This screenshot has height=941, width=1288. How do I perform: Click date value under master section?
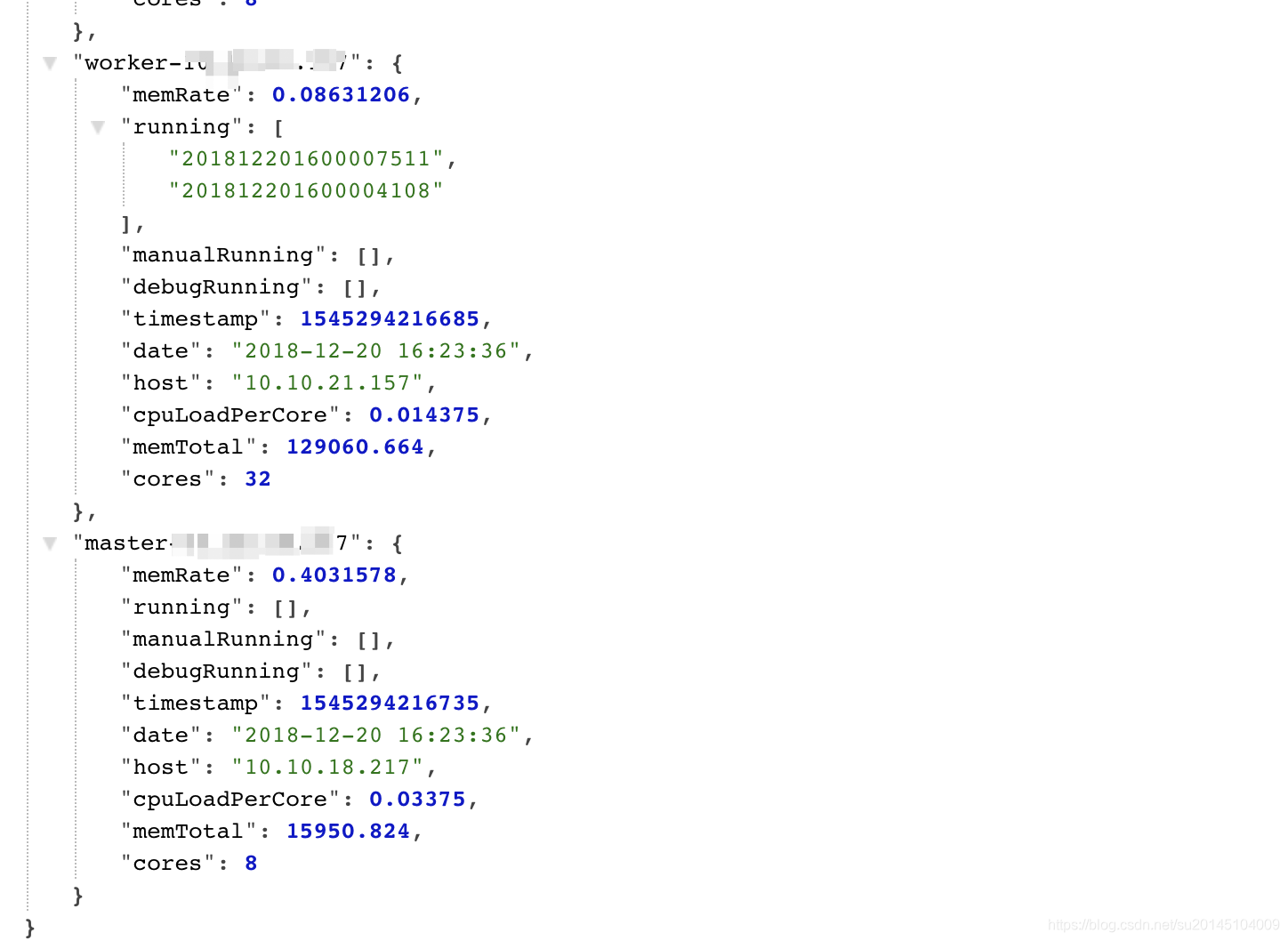pos(375,736)
